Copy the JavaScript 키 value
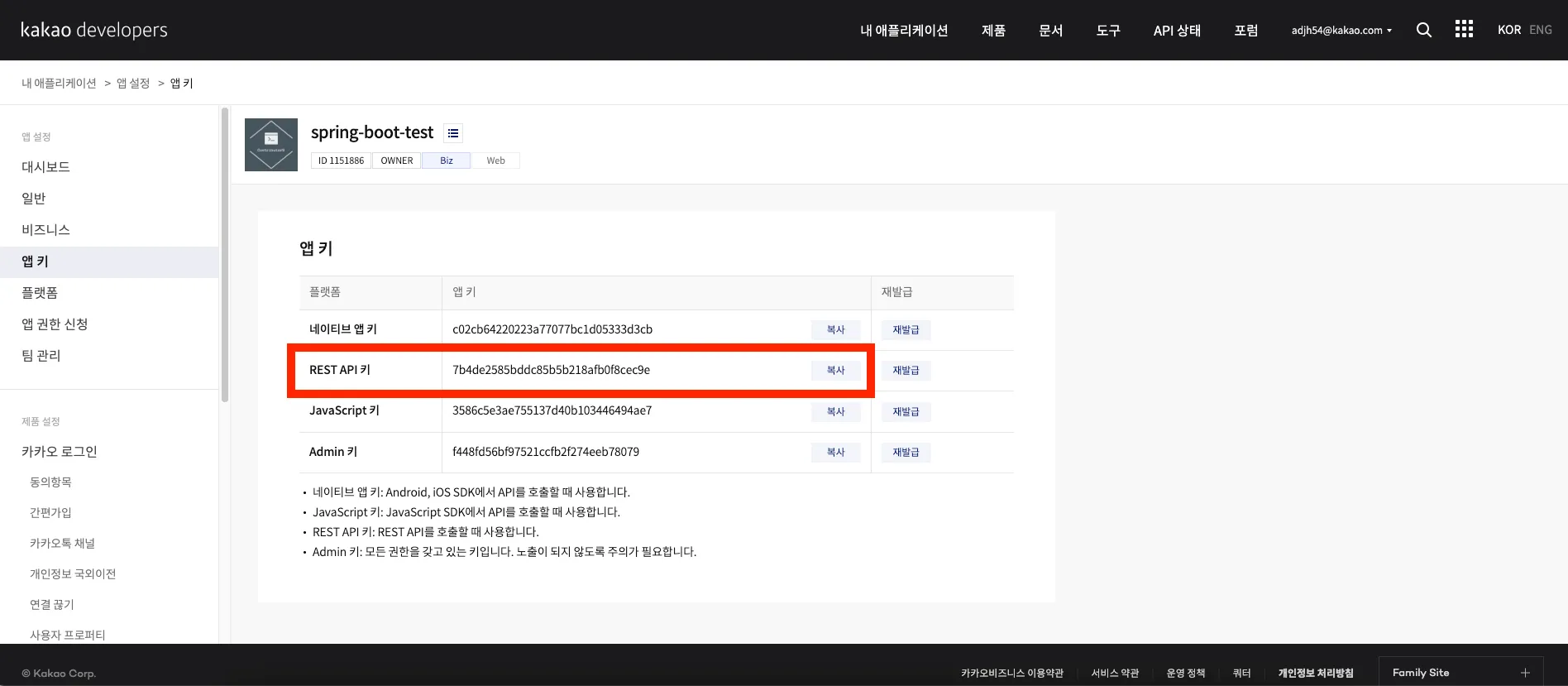Image resolution: width=1568 pixels, height=686 pixels. (x=836, y=411)
